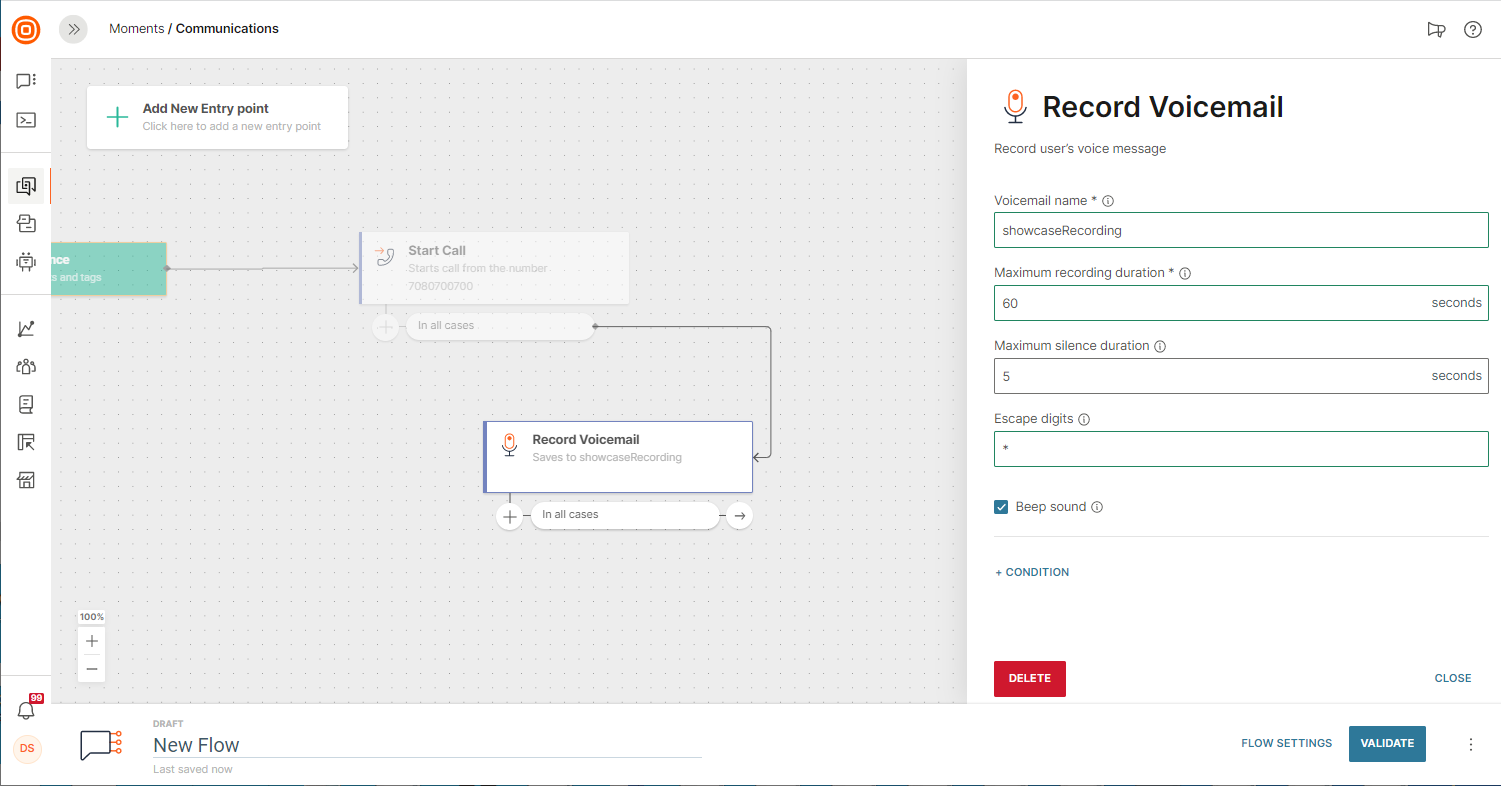This screenshot has height=786, width=1501.
Task: Click the announcements megaphone icon
Action: (1436, 30)
